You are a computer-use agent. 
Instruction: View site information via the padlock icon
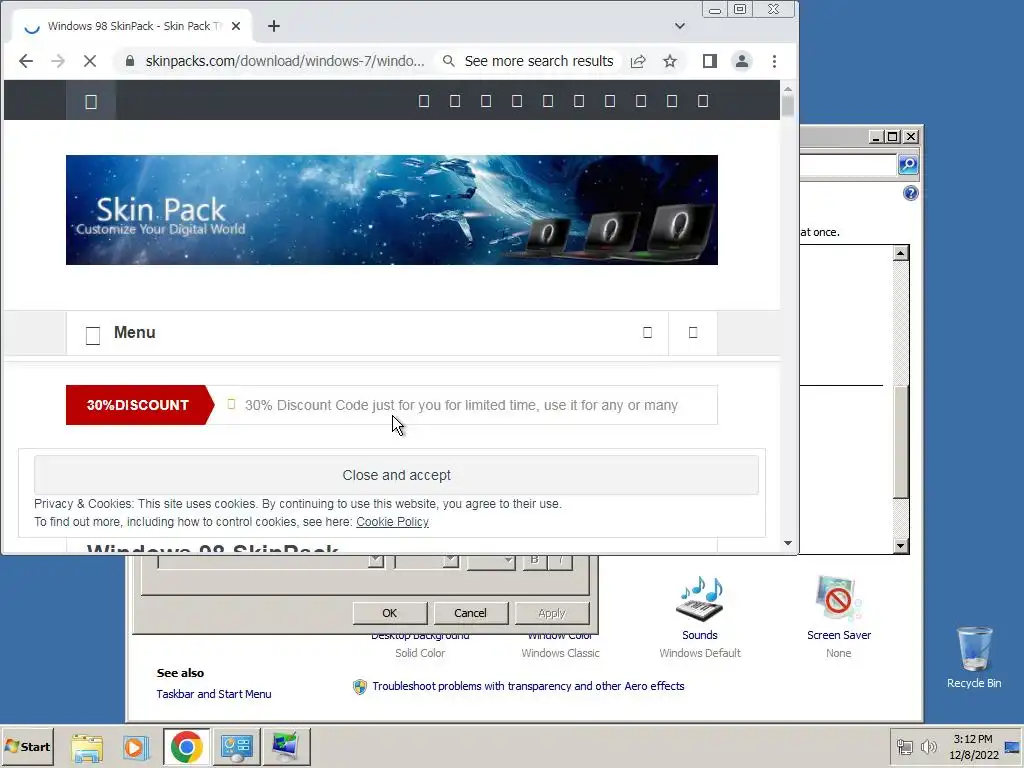click(130, 61)
